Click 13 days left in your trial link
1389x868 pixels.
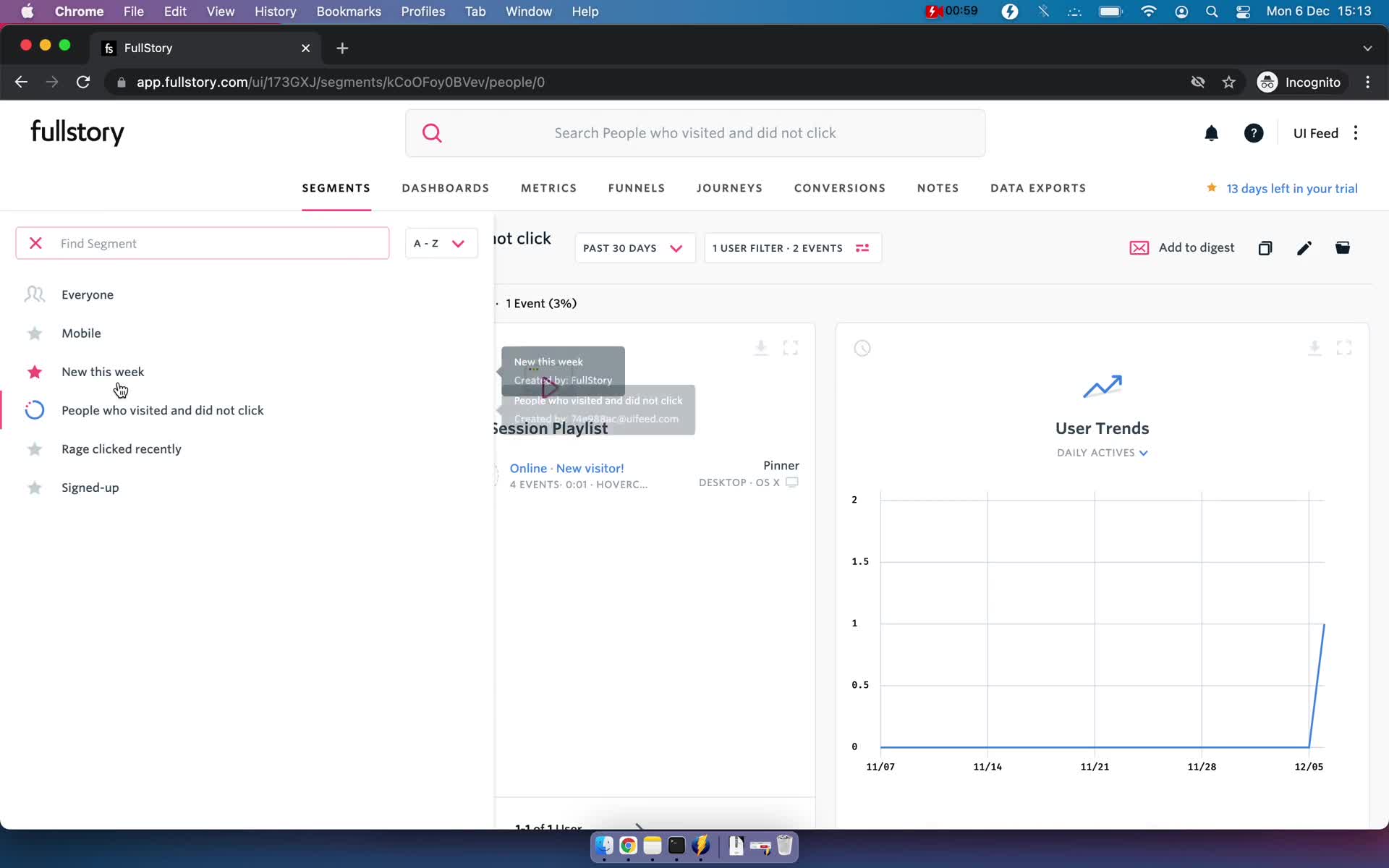click(x=1292, y=189)
